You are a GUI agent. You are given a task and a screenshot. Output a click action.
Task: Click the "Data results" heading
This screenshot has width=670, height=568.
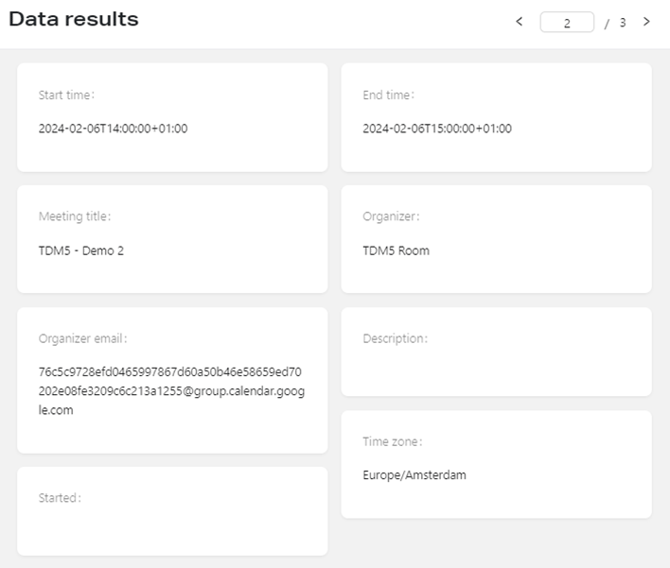click(74, 20)
